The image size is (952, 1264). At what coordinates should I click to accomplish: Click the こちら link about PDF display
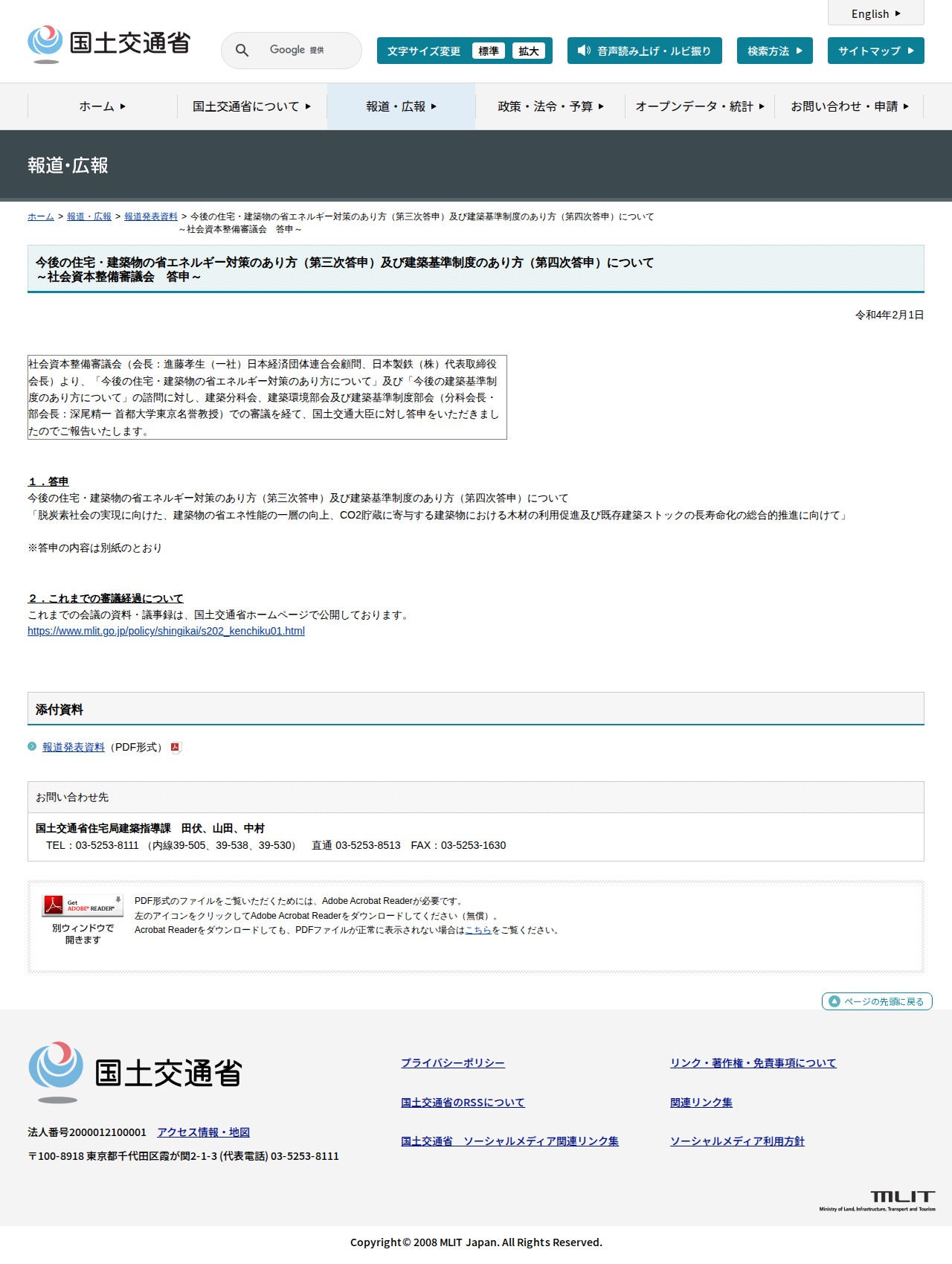tap(478, 930)
